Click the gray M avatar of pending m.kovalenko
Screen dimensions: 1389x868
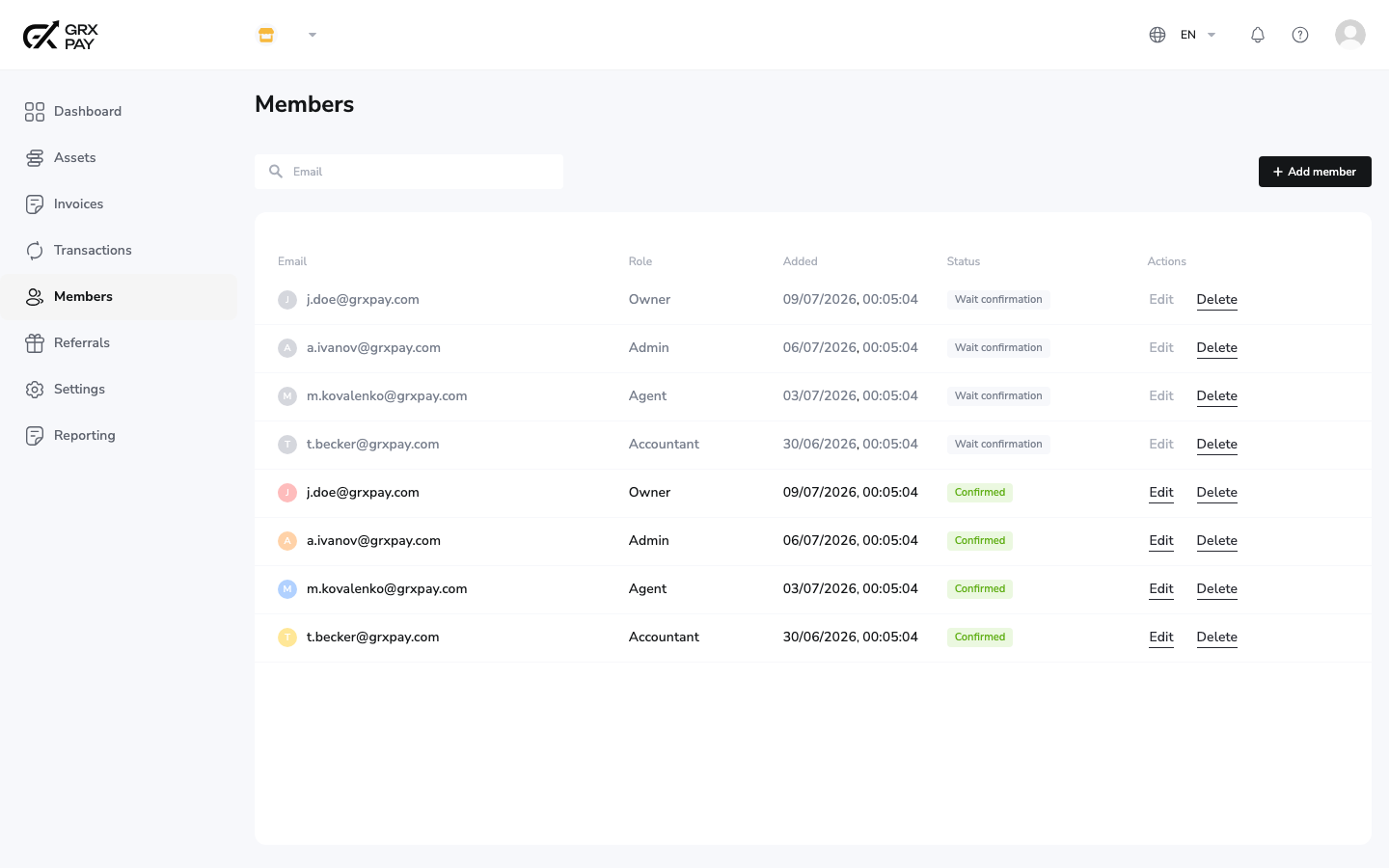(287, 396)
